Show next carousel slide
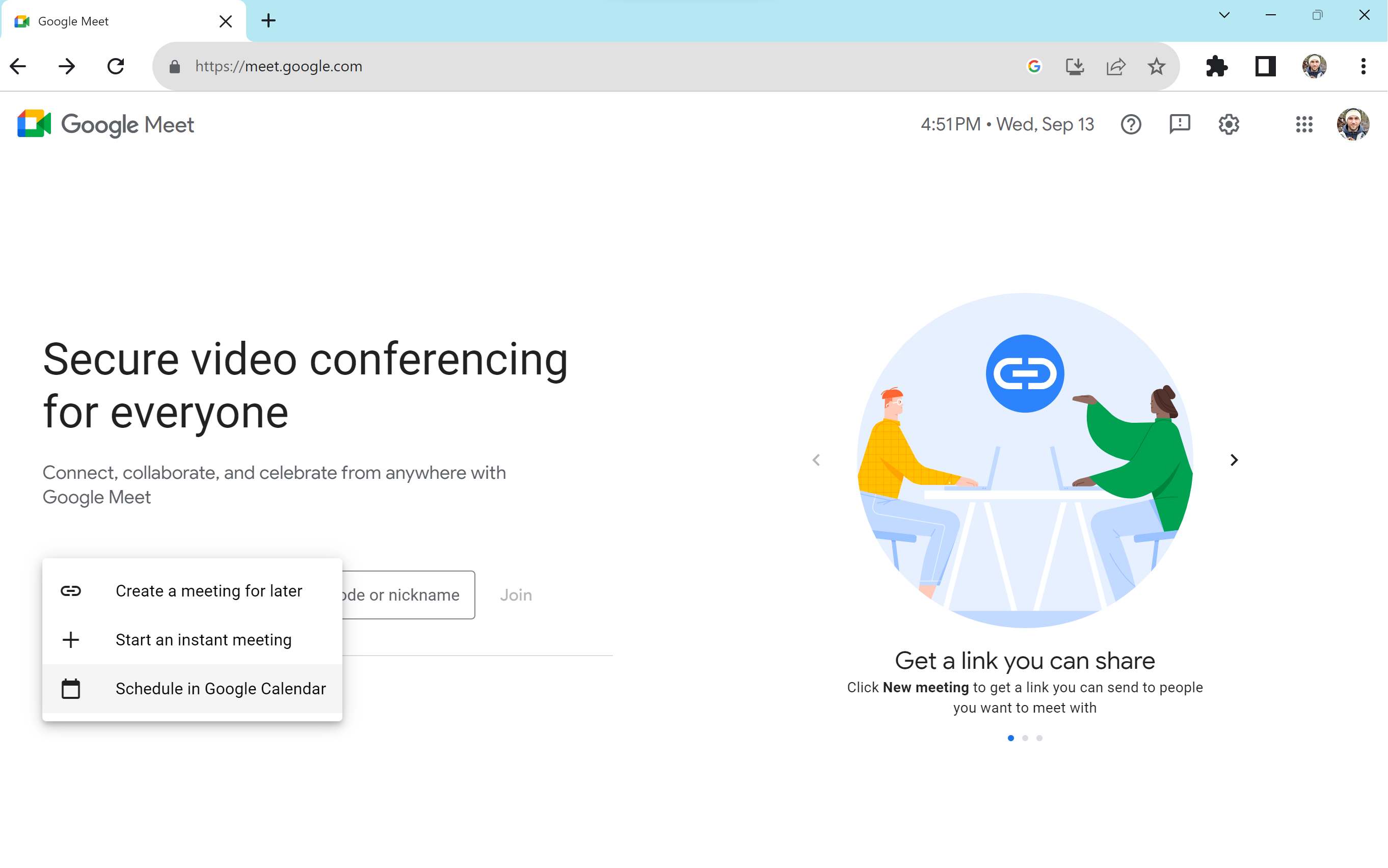The width and height of the screenshot is (1388, 868). click(x=1234, y=460)
